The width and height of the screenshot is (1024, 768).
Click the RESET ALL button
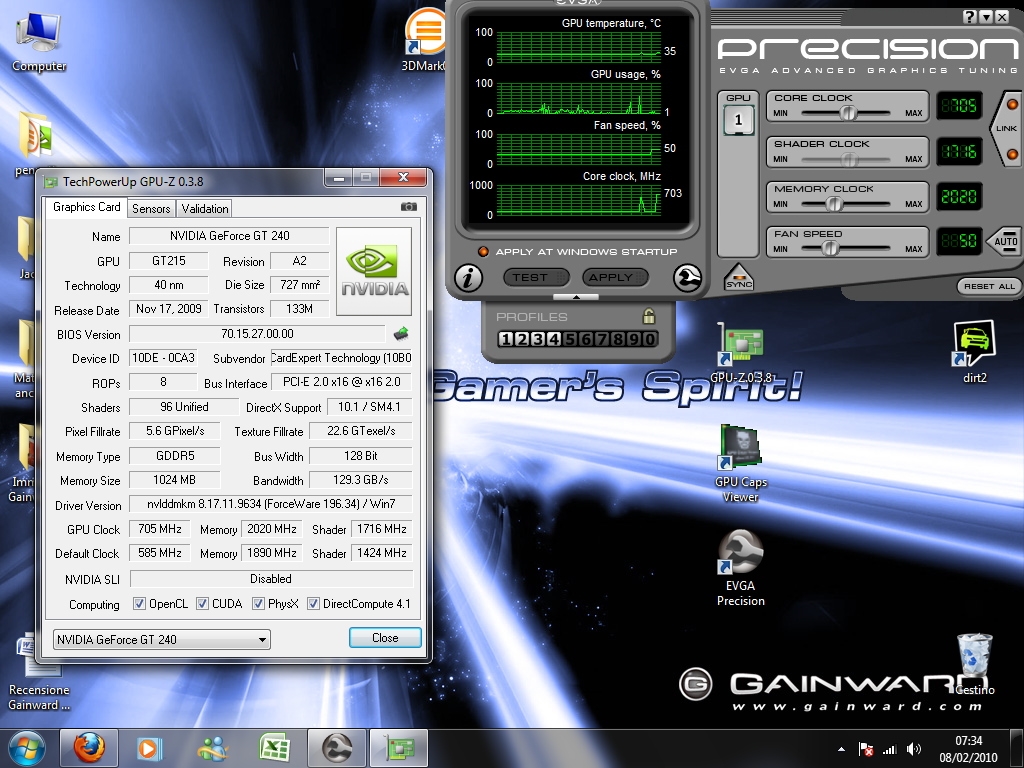[x=988, y=286]
